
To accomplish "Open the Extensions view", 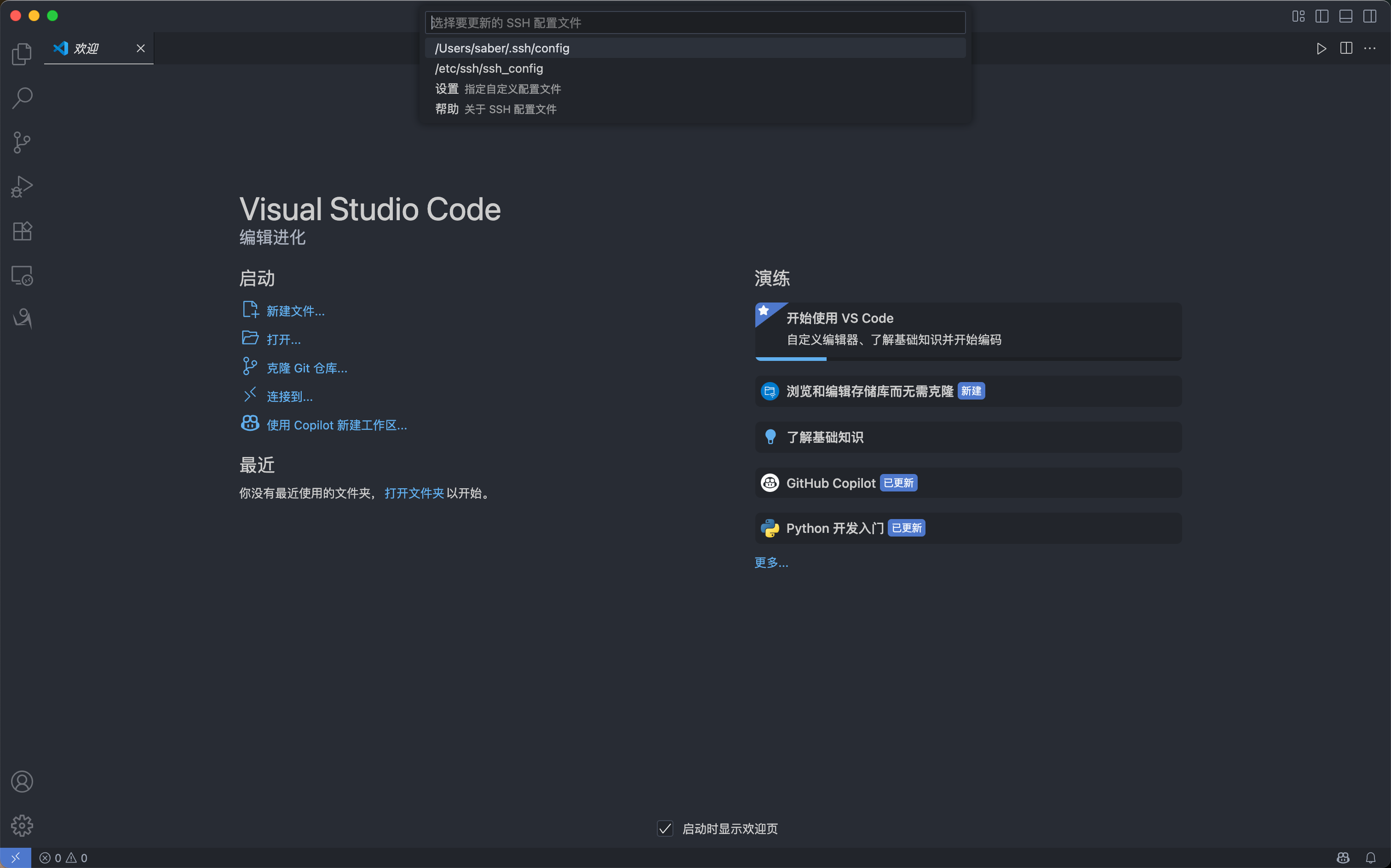I will [x=22, y=231].
